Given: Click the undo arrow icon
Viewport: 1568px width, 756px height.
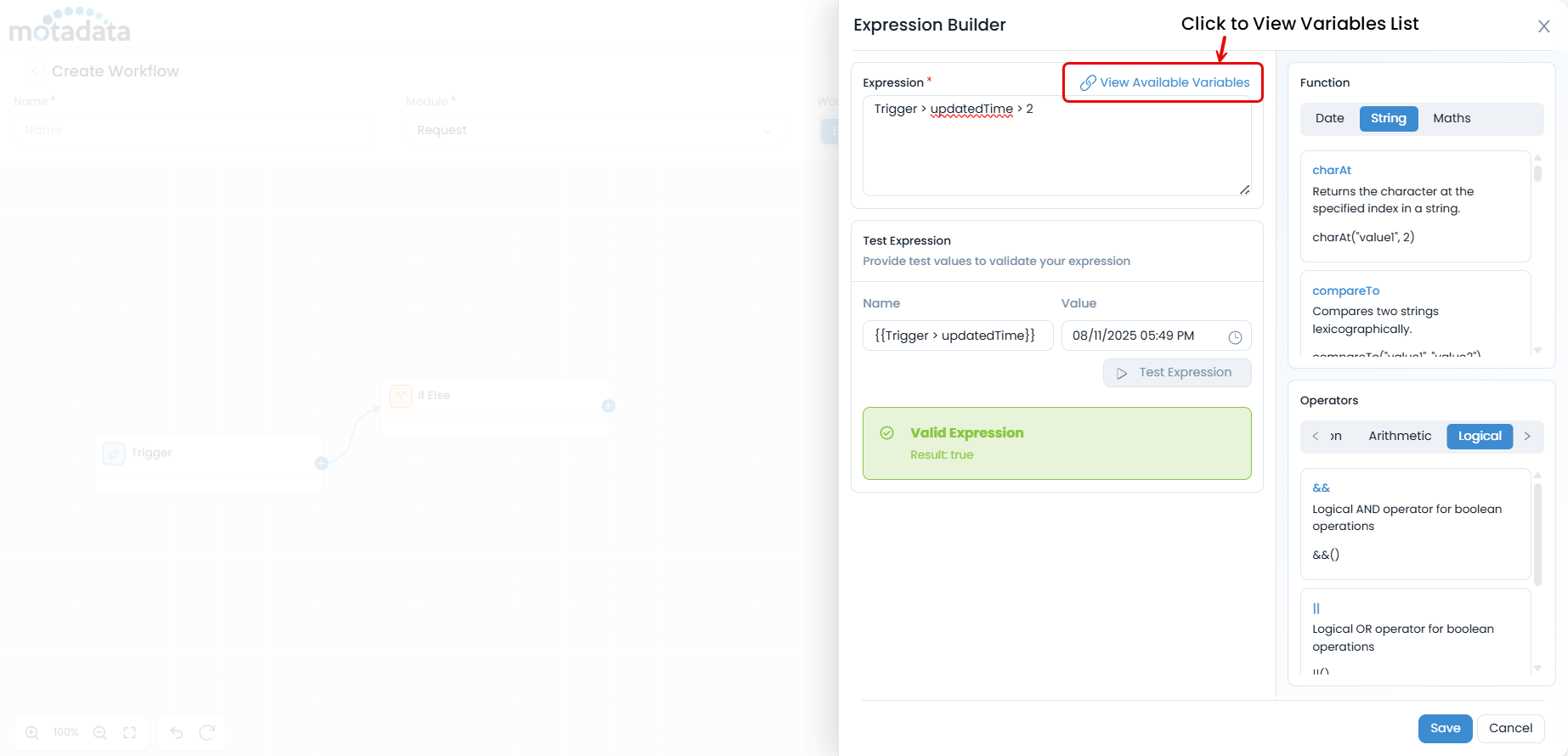Looking at the screenshot, I should [177, 732].
